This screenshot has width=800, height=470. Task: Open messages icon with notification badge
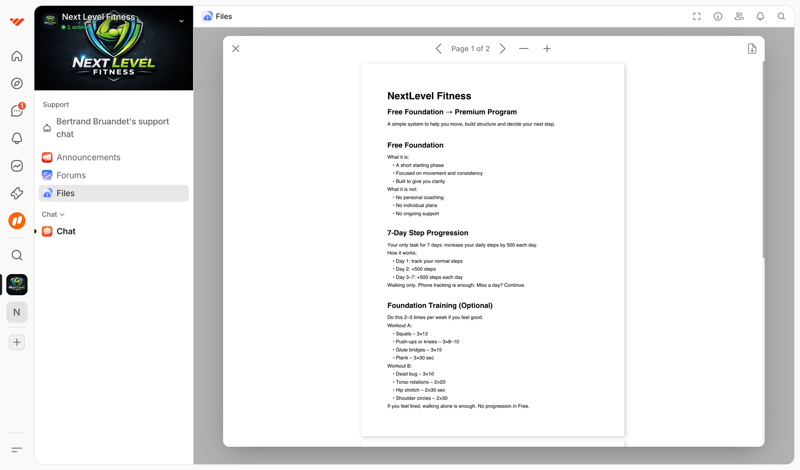pyautogui.click(x=17, y=110)
